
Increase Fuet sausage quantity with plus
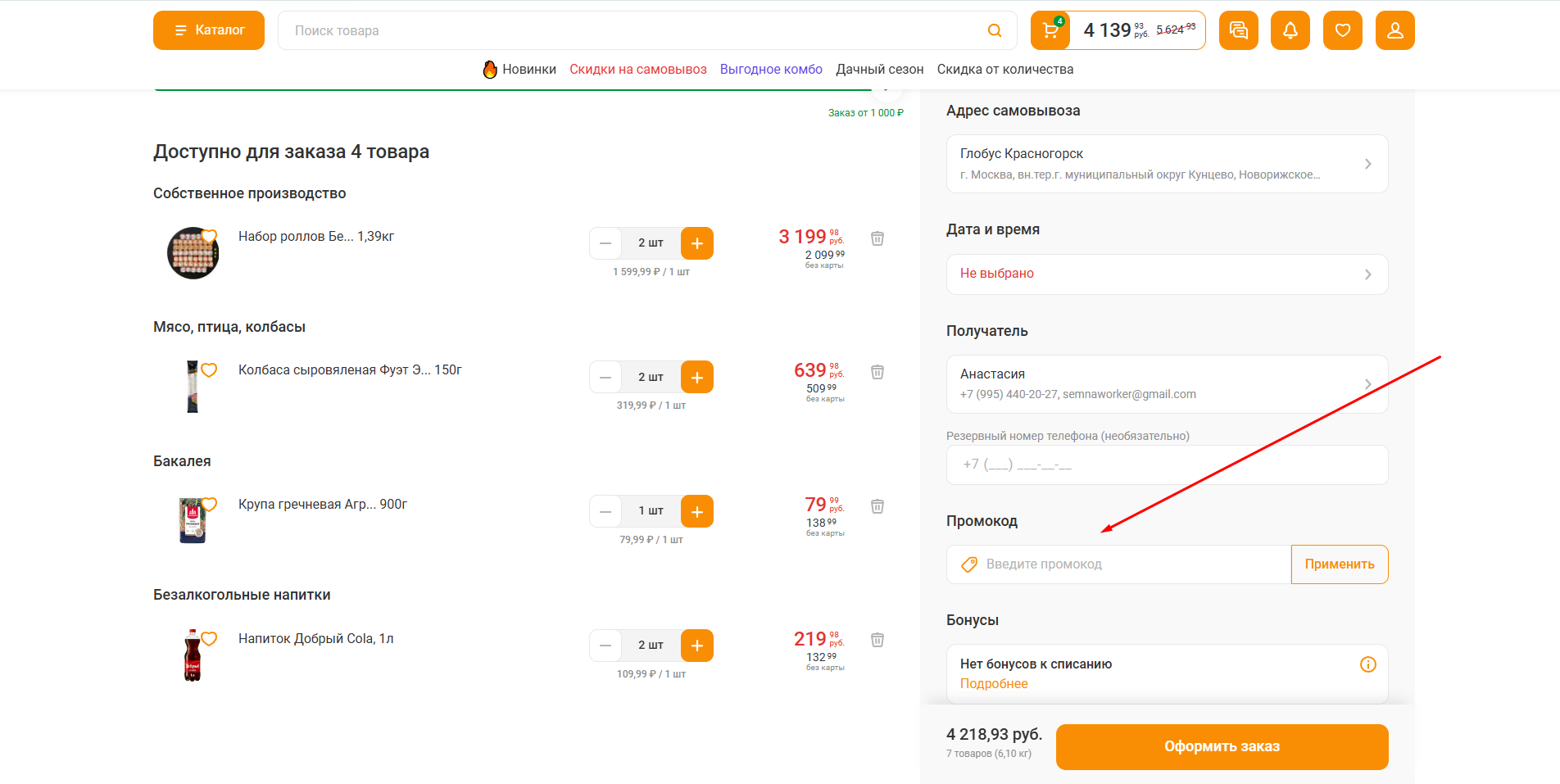(696, 377)
